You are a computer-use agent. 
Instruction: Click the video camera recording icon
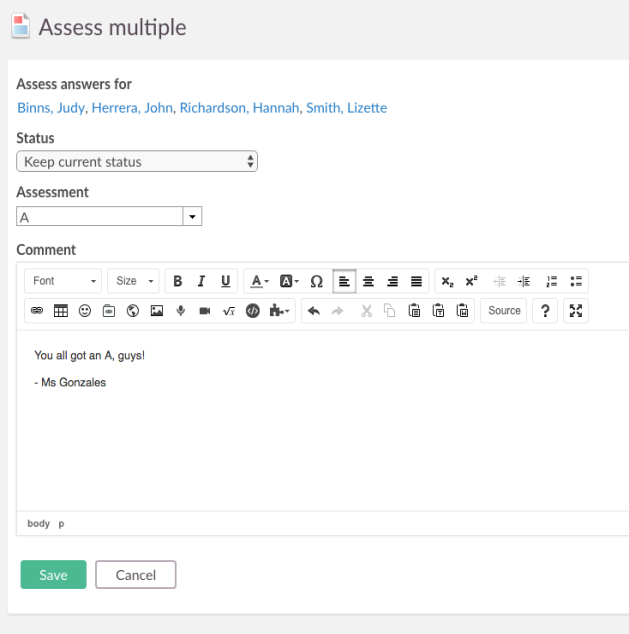pos(205,311)
